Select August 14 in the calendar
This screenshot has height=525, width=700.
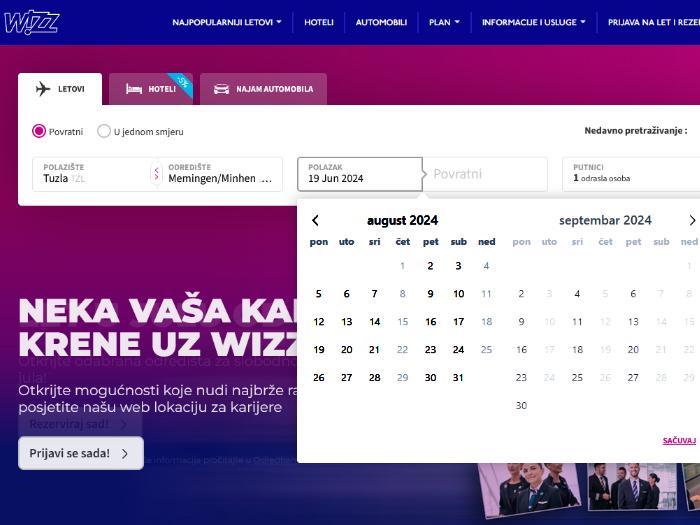(375, 322)
